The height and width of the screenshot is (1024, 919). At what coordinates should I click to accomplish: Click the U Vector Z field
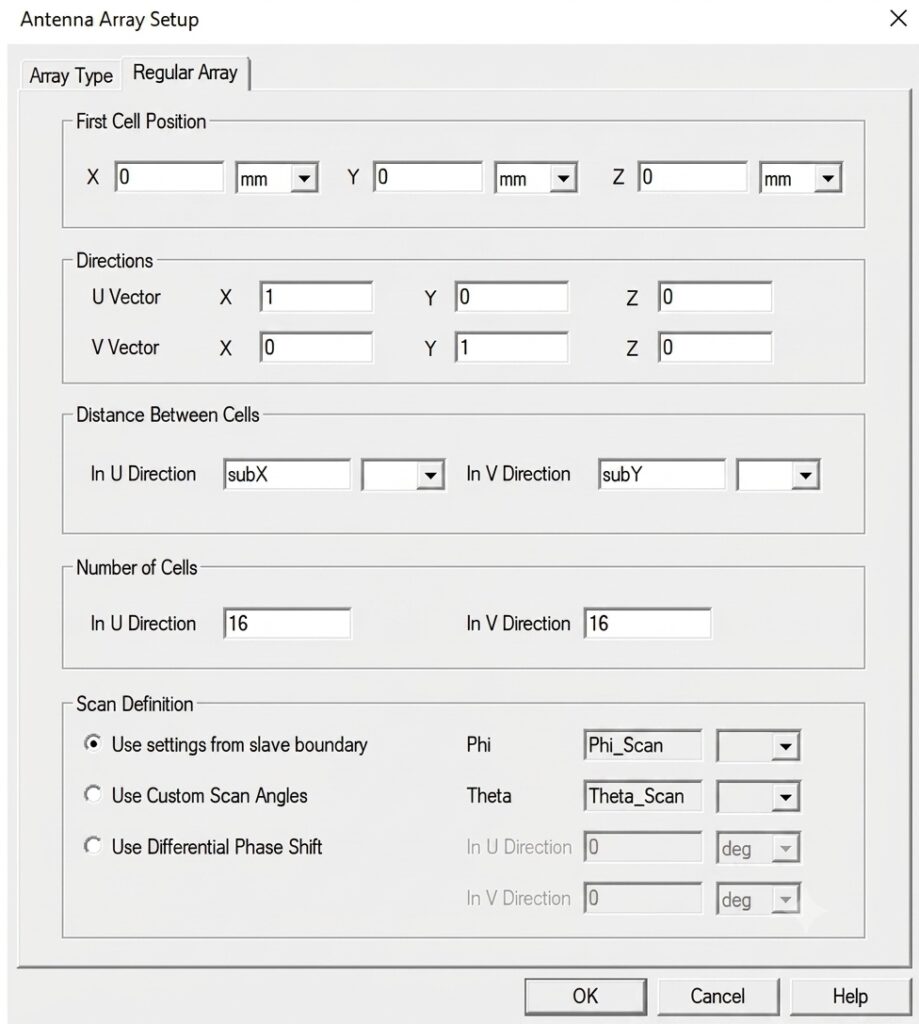point(715,297)
